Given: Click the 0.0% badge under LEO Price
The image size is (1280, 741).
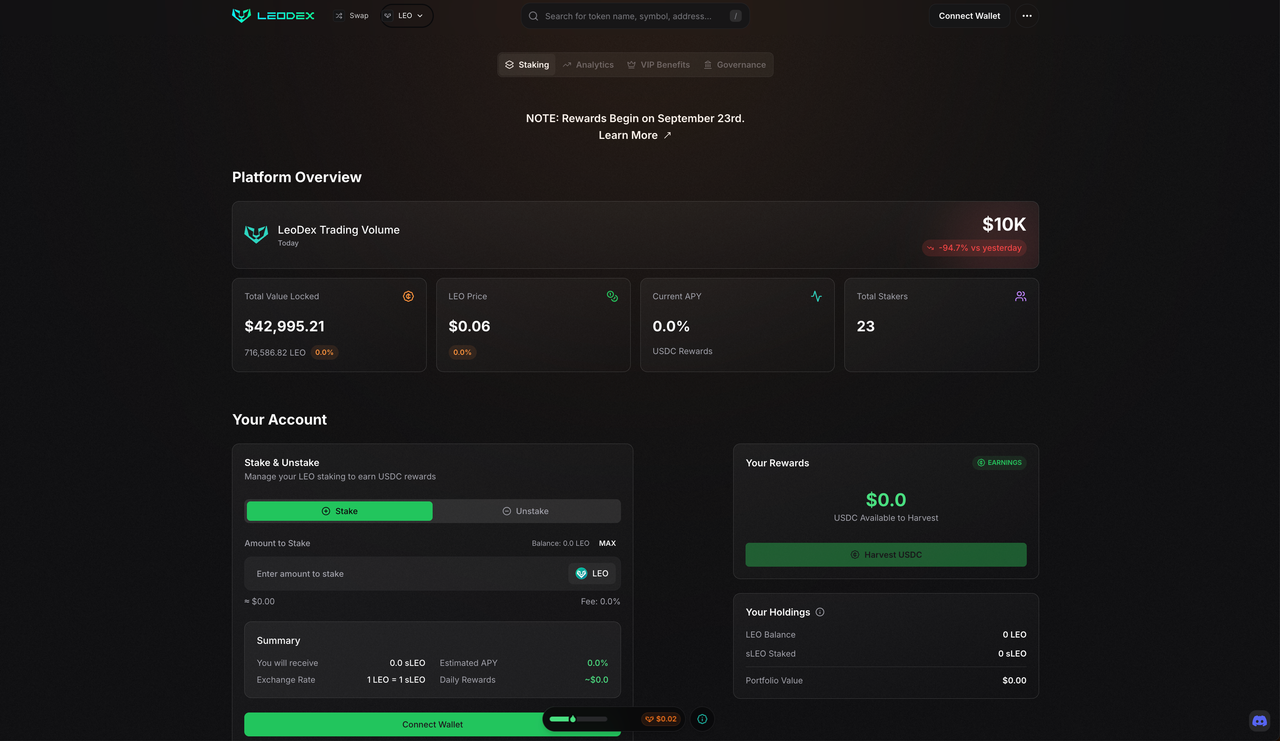Looking at the screenshot, I should (x=462, y=352).
